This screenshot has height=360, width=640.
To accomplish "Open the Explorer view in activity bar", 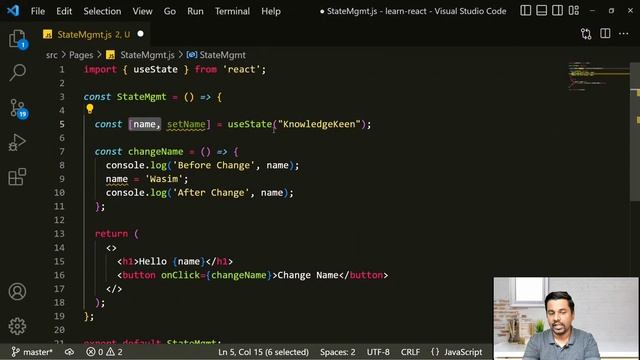I will click(17, 39).
